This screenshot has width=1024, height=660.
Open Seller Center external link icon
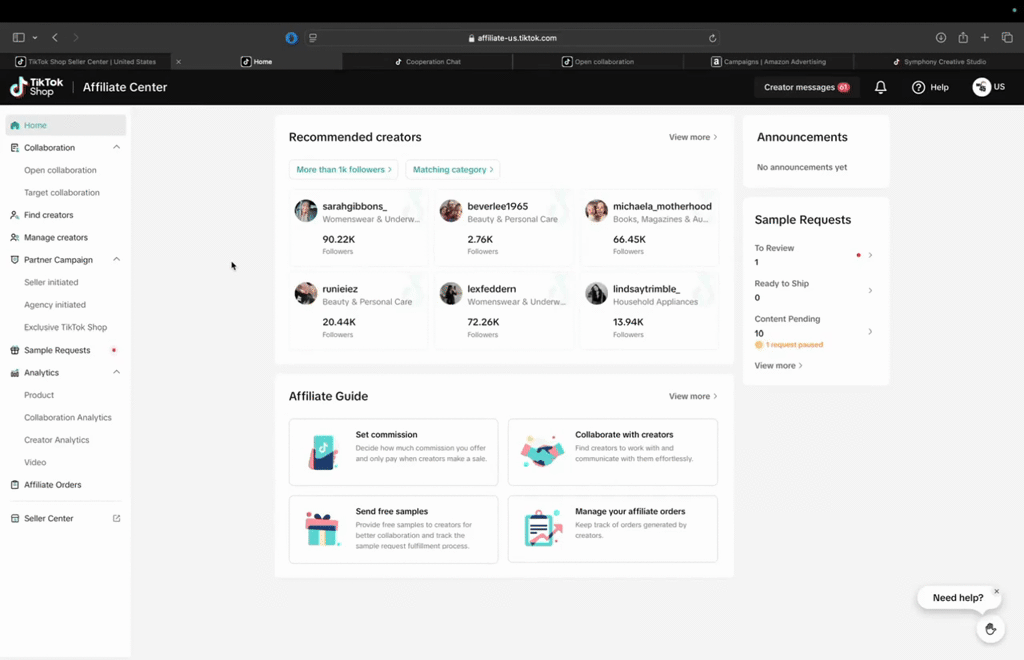tap(116, 518)
